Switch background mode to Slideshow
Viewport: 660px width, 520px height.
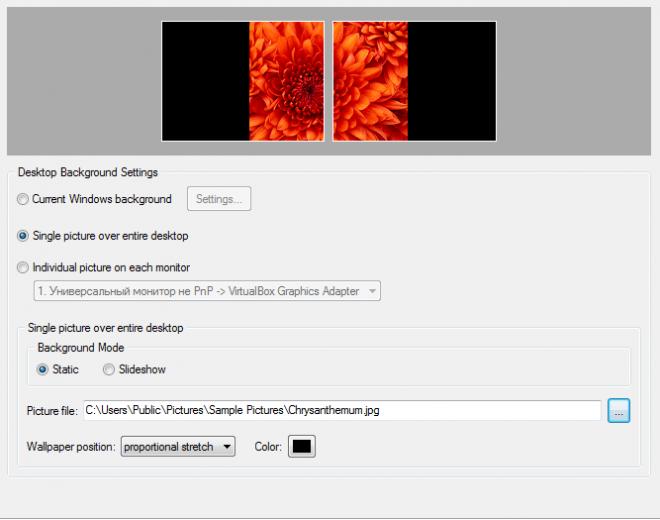tap(109, 369)
